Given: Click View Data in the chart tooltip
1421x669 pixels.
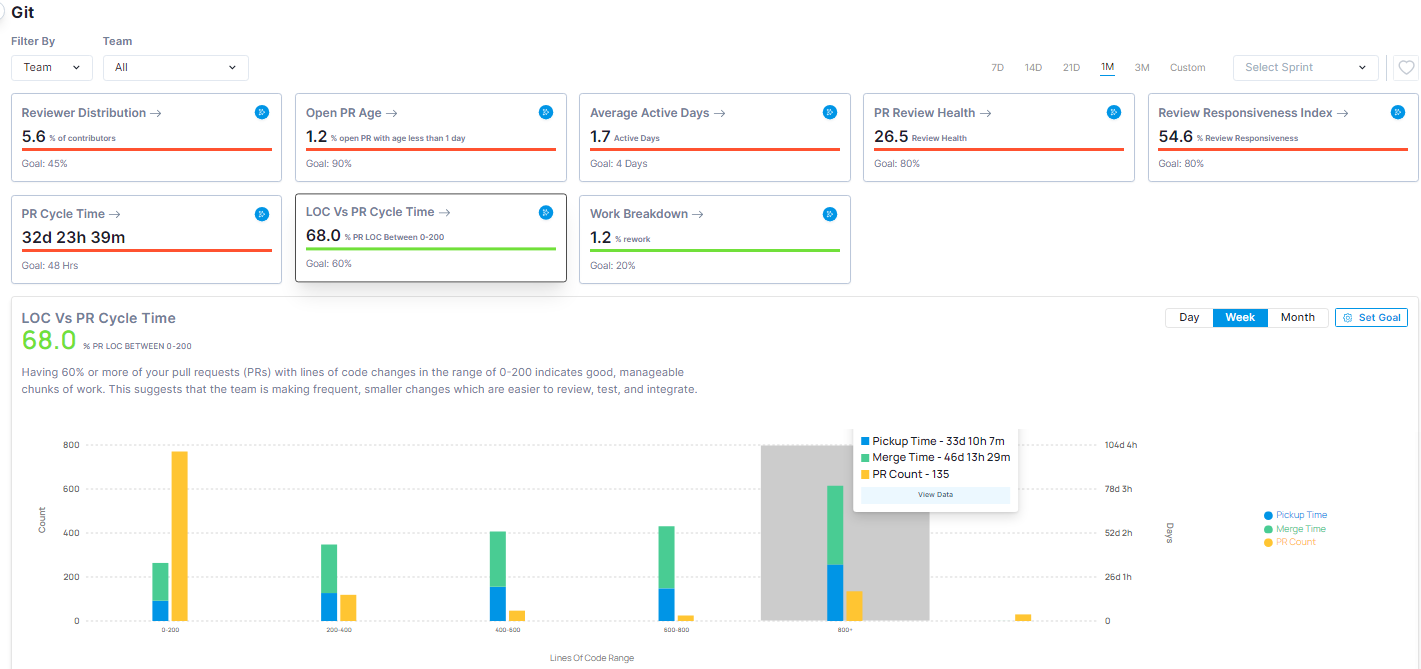Looking at the screenshot, I should (935, 495).
